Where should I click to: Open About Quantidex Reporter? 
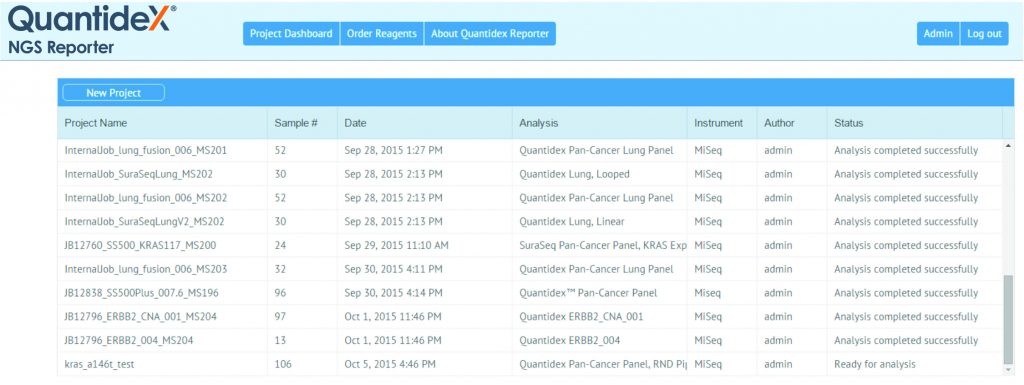click(x=490, y=34)
